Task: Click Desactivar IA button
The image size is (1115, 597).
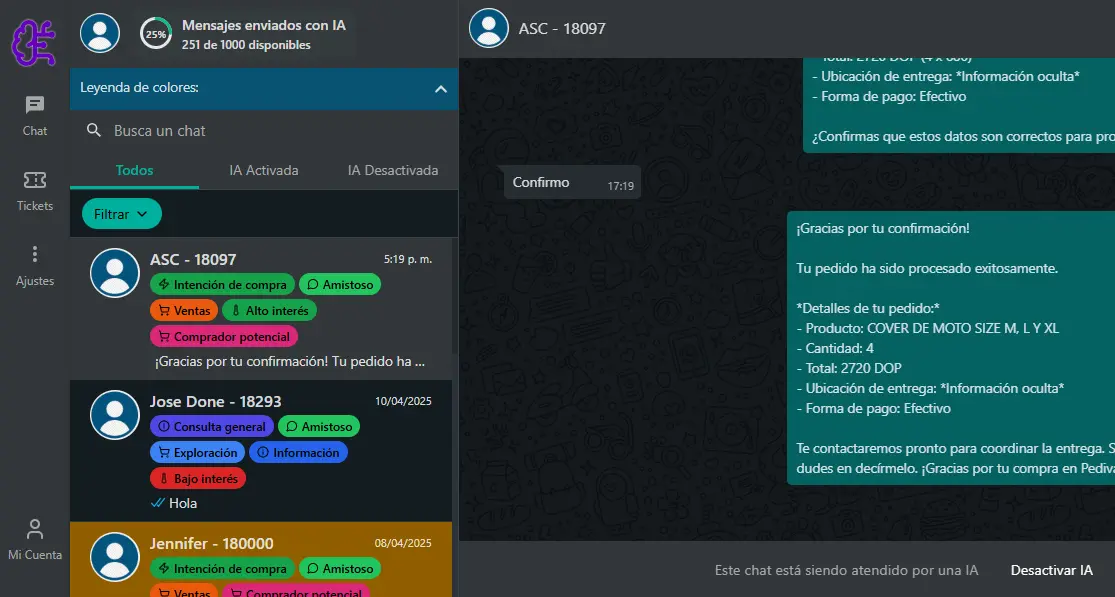Action: pyautogui.click(x=1052, y=570)
